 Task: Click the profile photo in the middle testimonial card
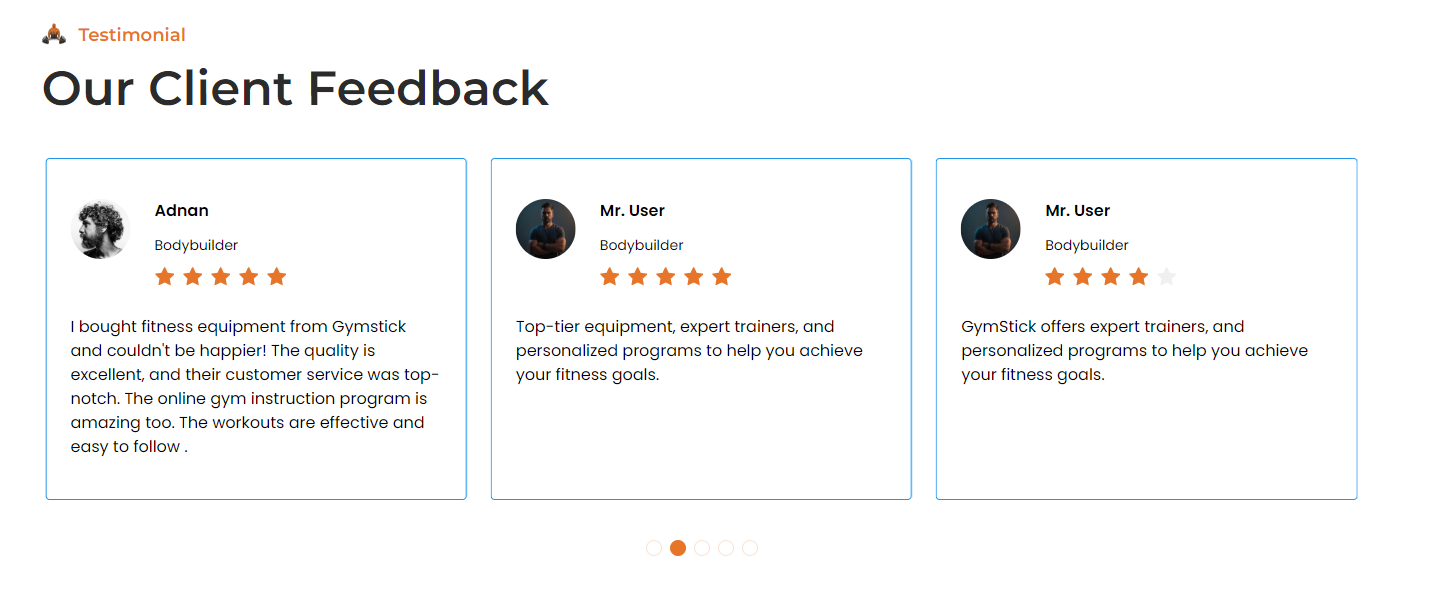point(546,229)
